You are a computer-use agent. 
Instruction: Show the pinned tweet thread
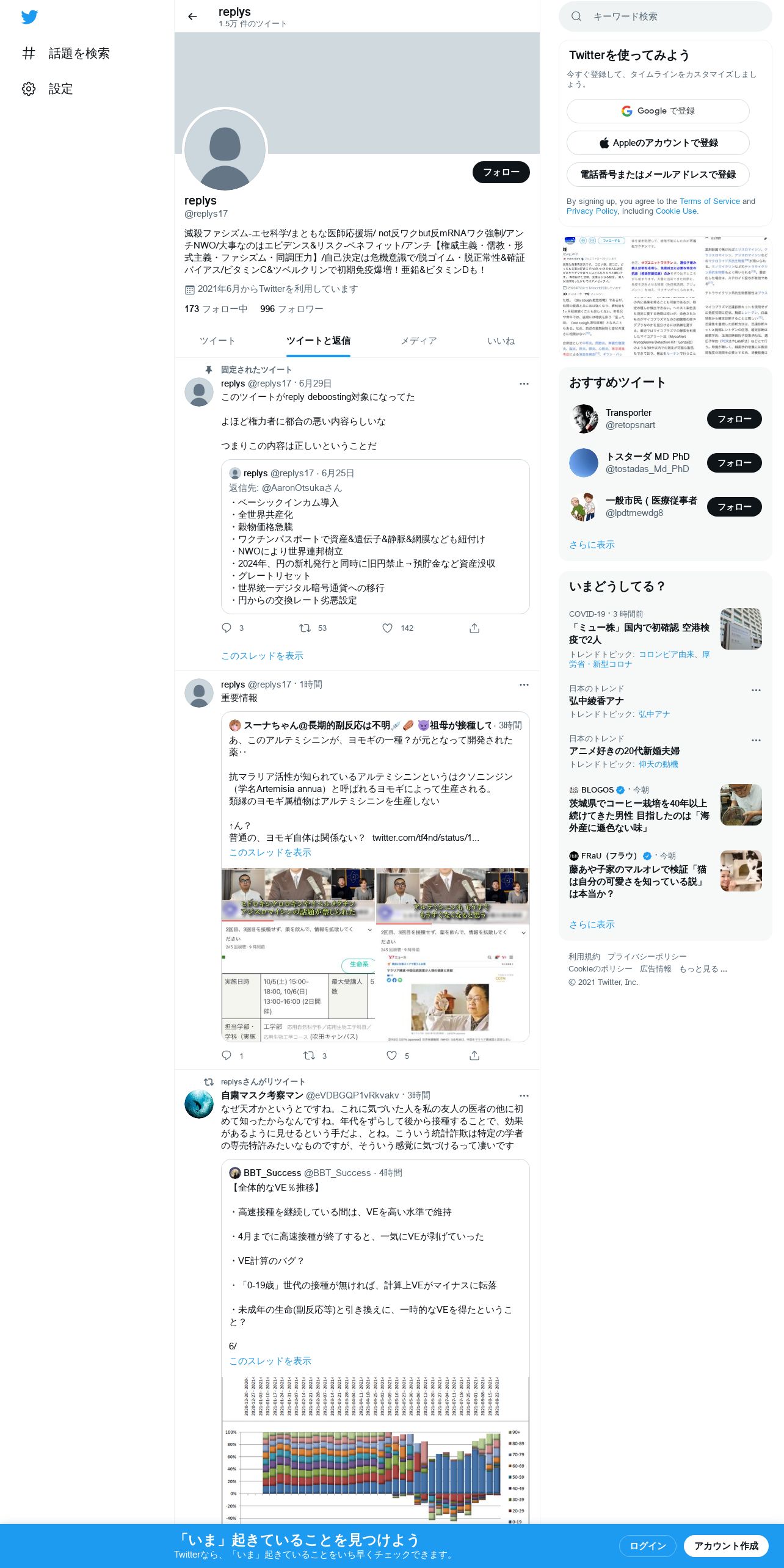pos(262,655)
